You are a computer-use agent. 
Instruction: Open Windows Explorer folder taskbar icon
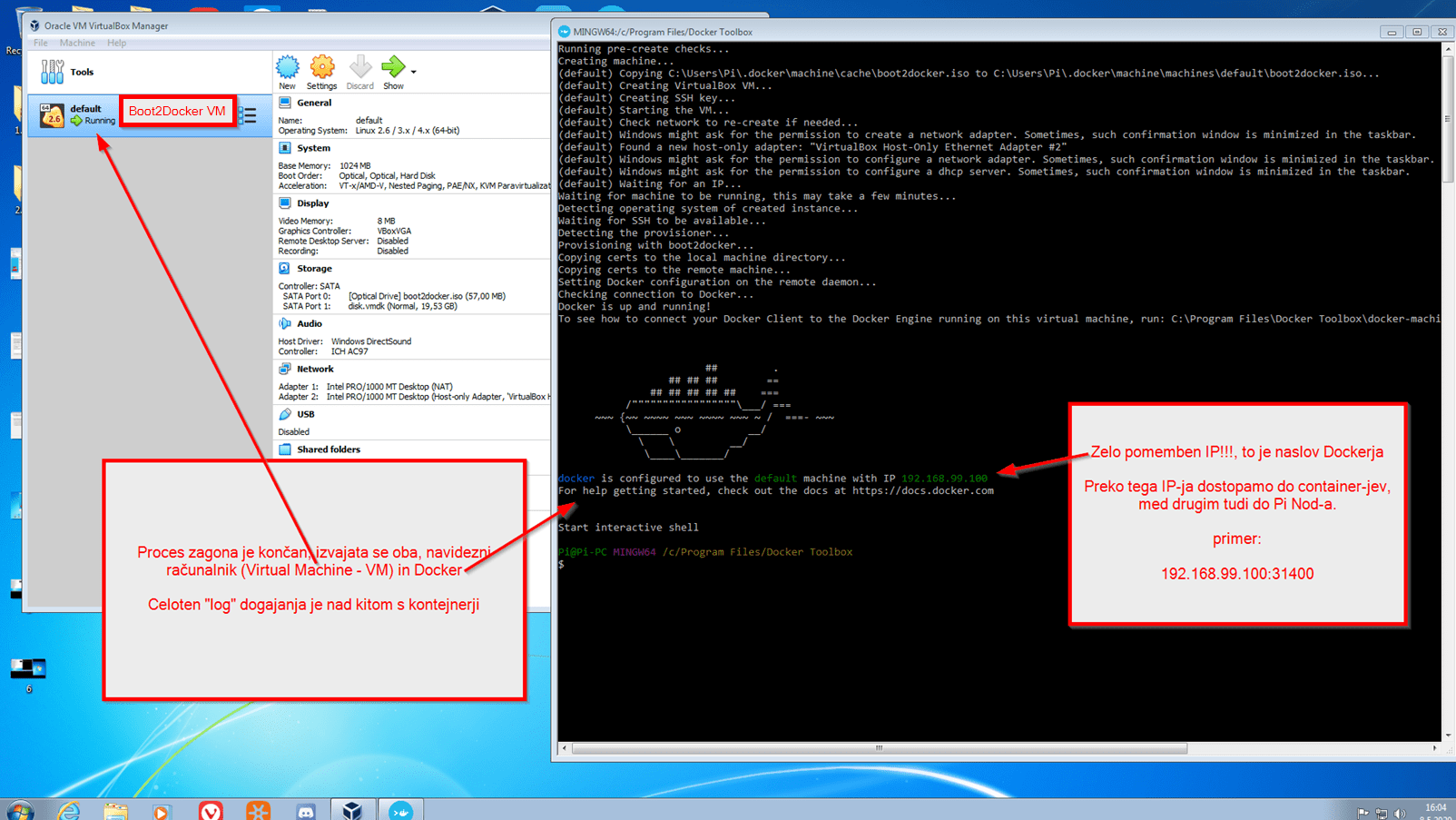click(x=115, y=810)
